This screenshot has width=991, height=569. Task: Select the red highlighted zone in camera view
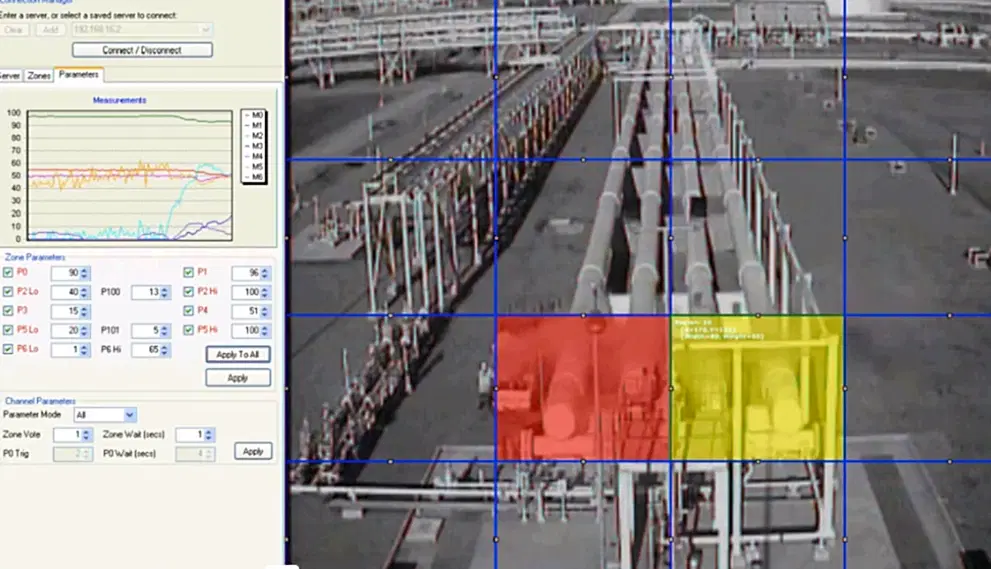583,388
